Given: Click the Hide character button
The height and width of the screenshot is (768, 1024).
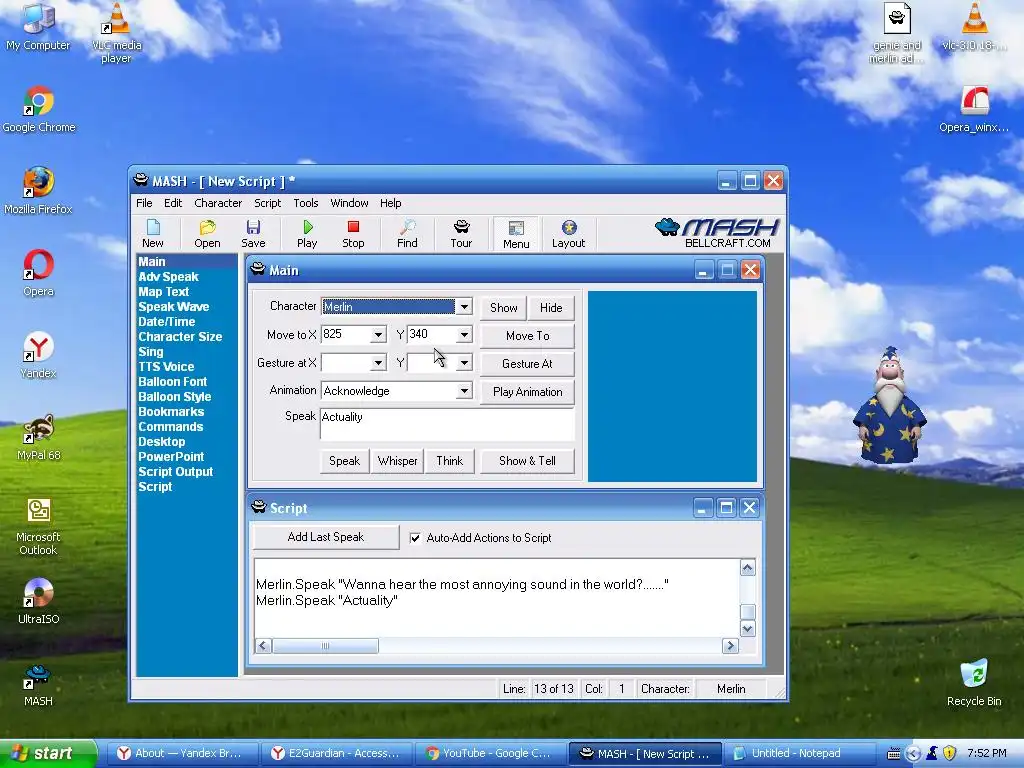Looking at the screenshot, I should [551, 308].
